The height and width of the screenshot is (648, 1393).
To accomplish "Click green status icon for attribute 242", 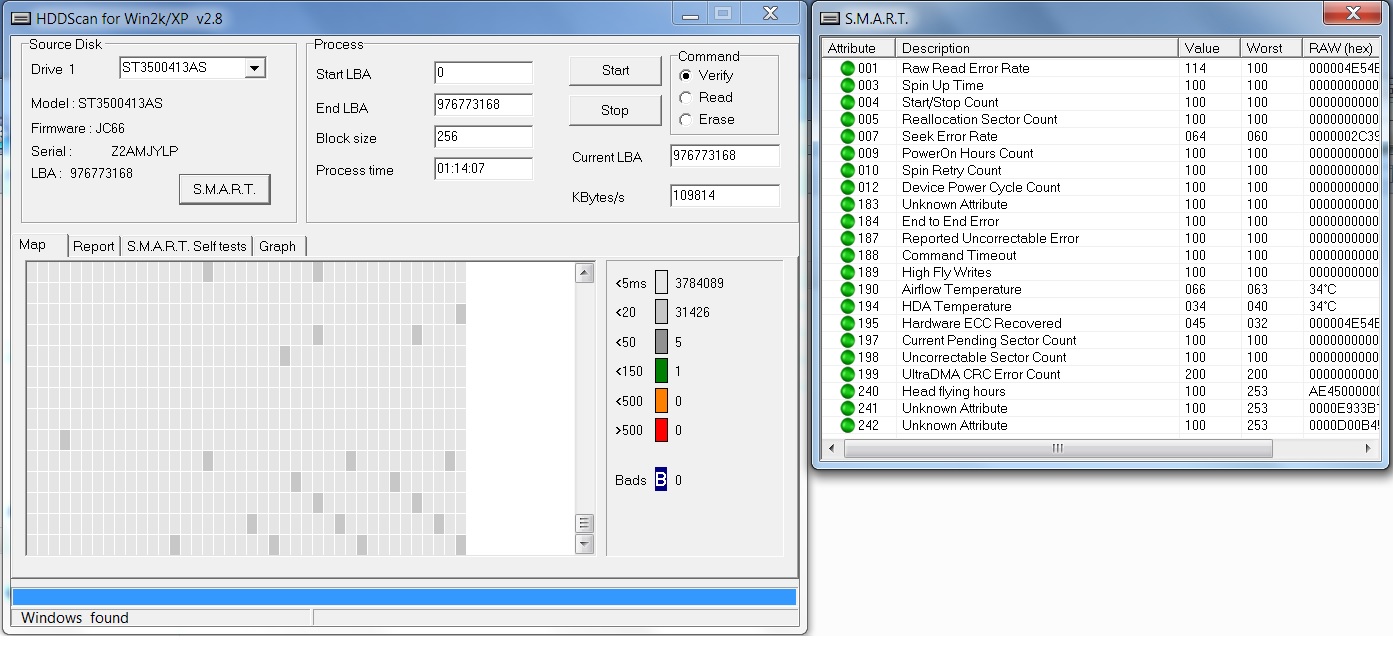I will click(x=848, y=425).
